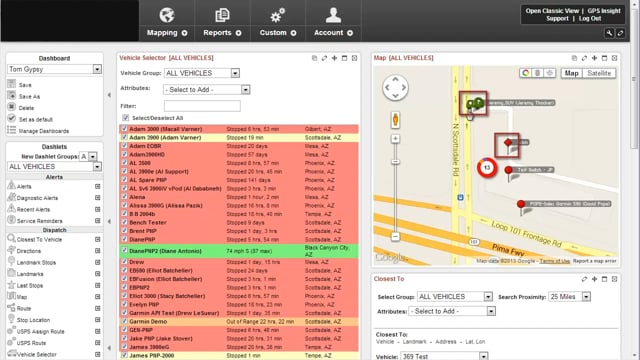Click the Street View pegman on map
This screenshot has height=360, width=640.
pyautogui.click(x=395, y=120)
